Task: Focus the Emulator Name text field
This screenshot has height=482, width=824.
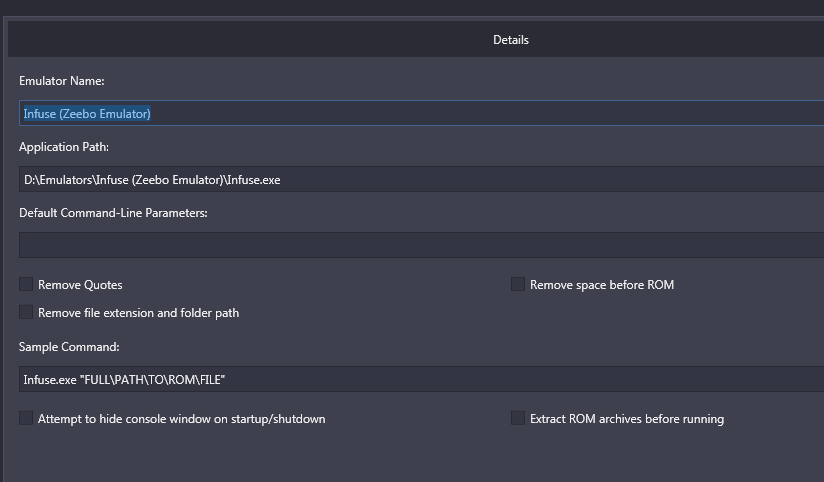Action: (x=421, y=113)
